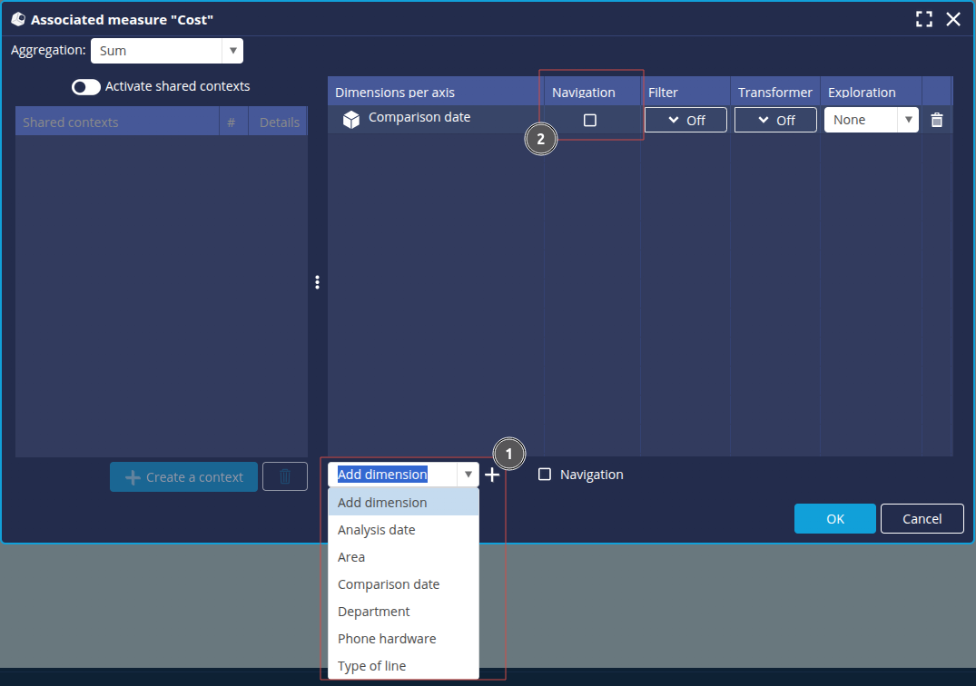Enable the Navigation checkbox beside Add dimension
The height and width of the screenshot is (686, 976).
click(x=545, y=475)
